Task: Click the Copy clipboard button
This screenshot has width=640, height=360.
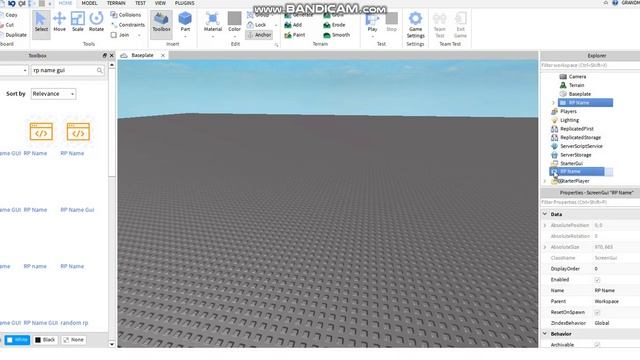Action: tap(9, 15)
